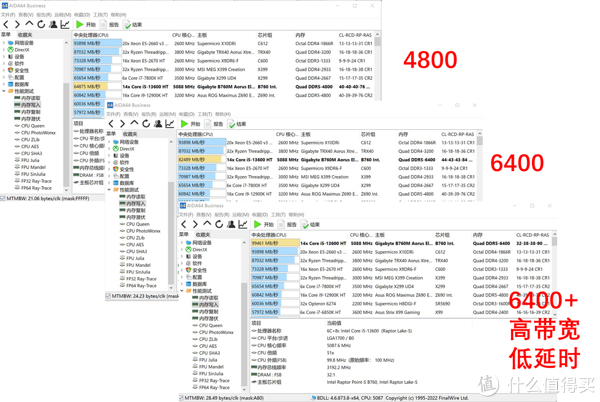Expand the 配置 node in the front window
600x402 pixels.
[x=182, y=277]
